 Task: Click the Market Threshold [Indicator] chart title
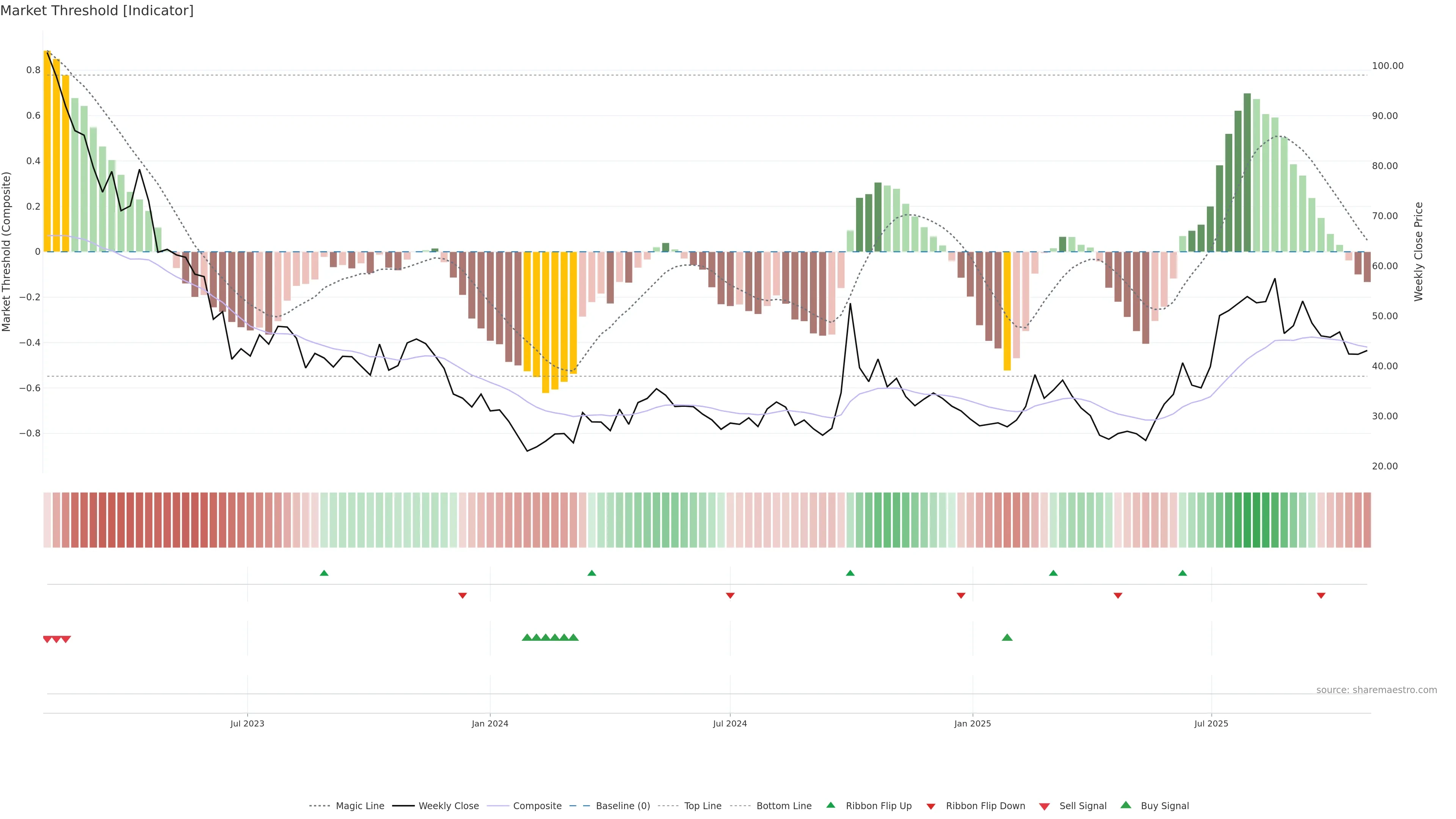click(97, 11)
